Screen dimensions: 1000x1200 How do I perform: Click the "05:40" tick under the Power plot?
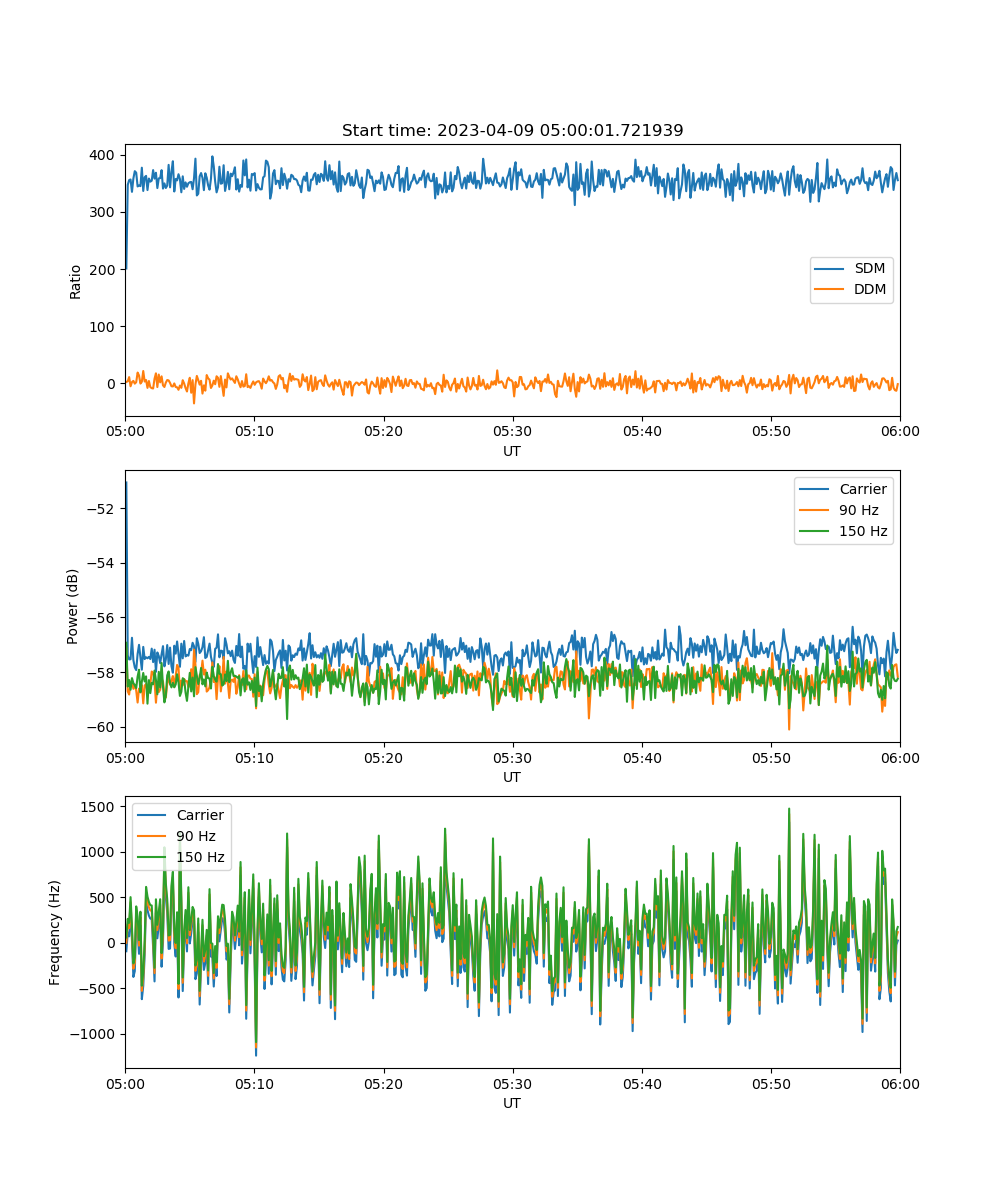click(642, 758)
